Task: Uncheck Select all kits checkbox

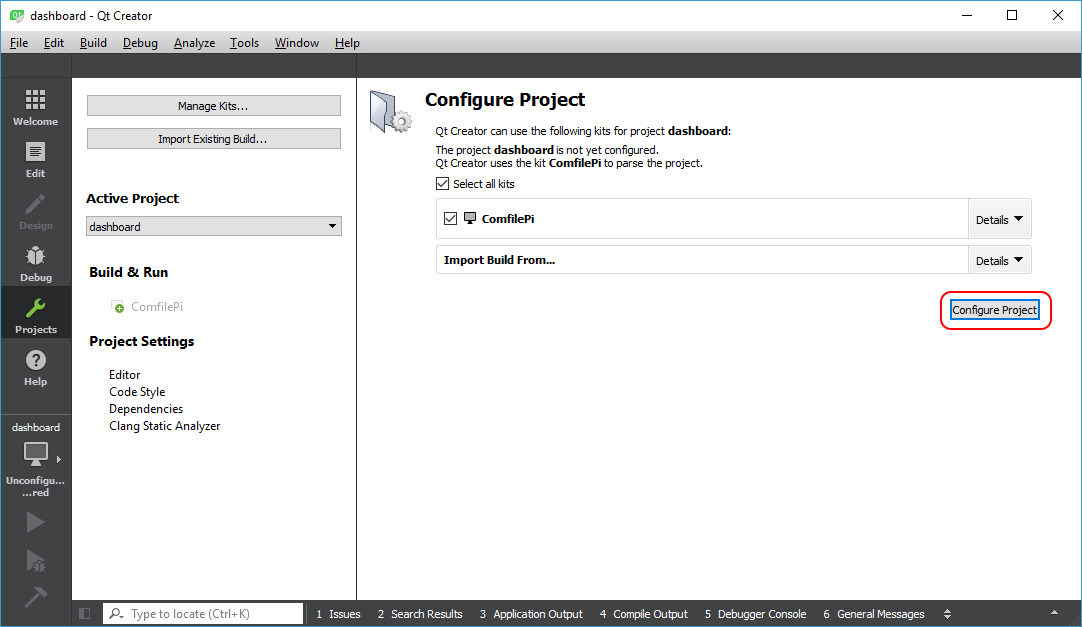Action: (443, 184)
